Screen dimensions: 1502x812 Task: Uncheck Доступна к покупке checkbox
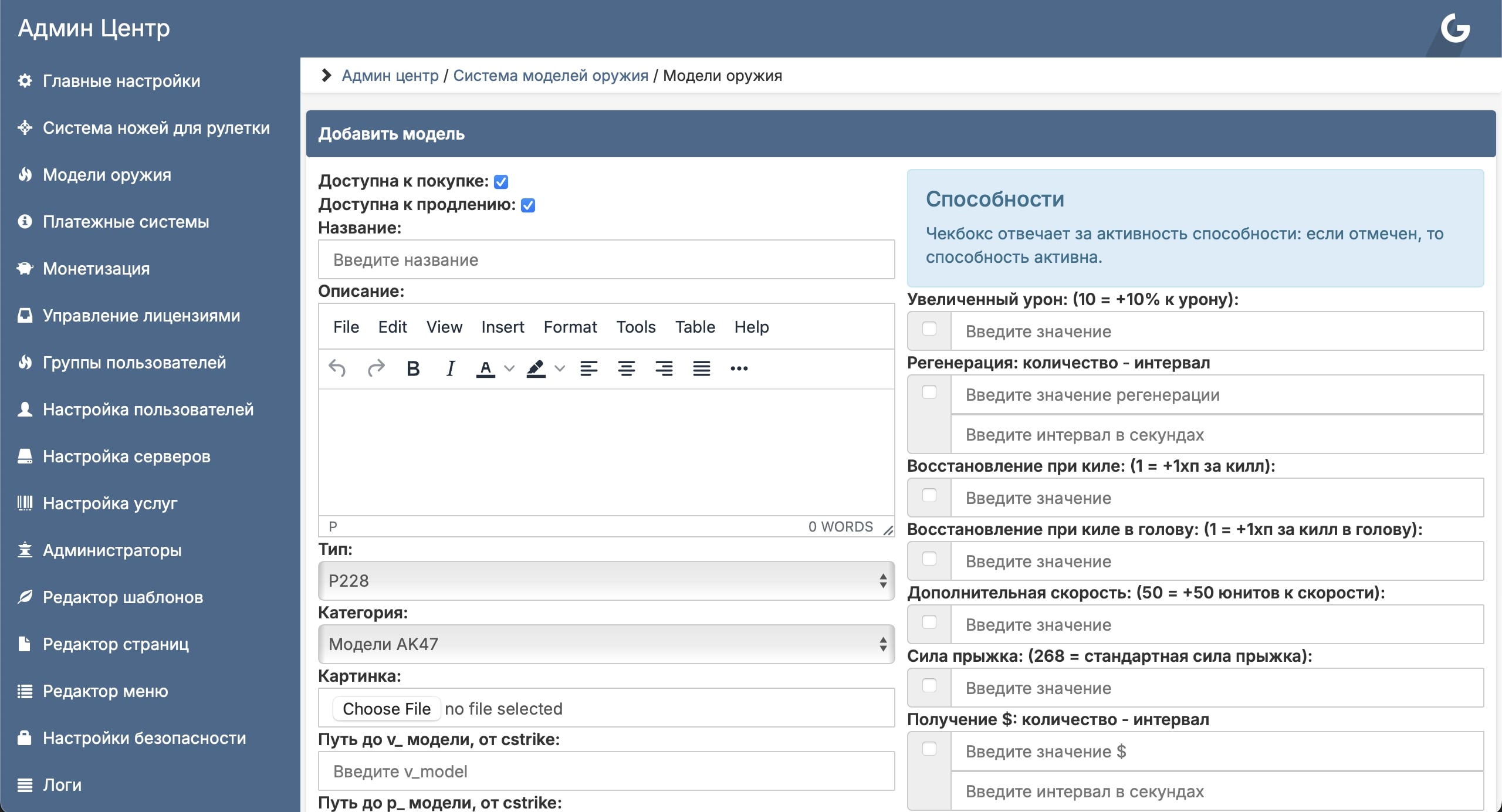click(x=501, y=182)
